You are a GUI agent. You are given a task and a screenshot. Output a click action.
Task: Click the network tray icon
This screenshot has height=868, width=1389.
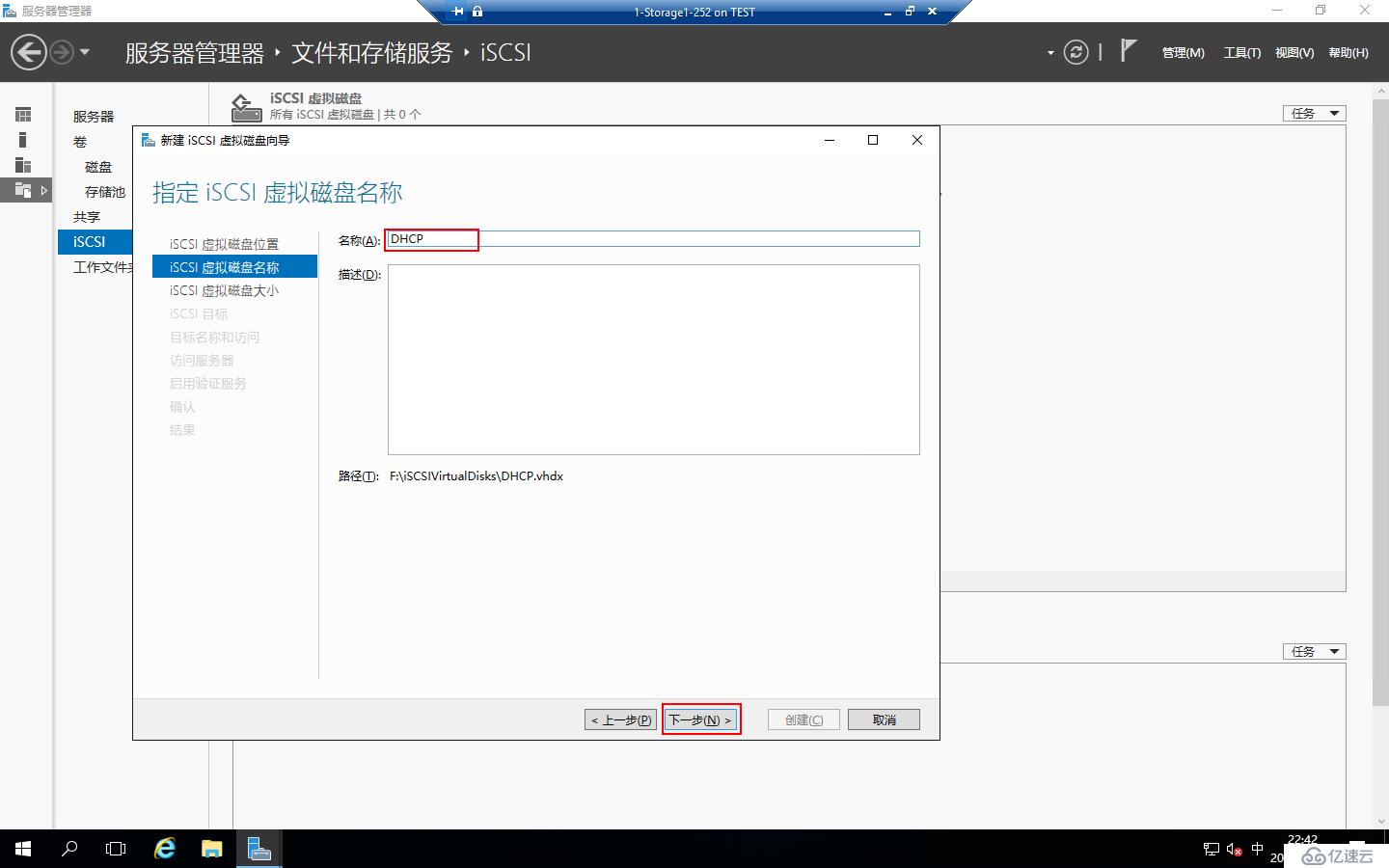(x=1212, y=849)
